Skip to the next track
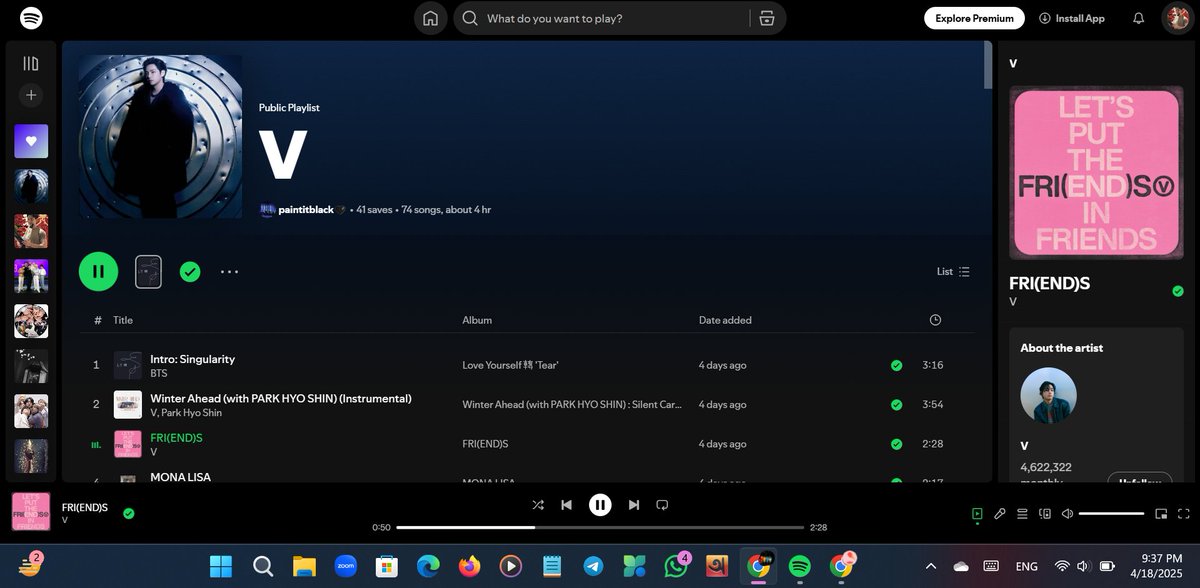This screenshot has height=588, width=1200. coord(633,505)
